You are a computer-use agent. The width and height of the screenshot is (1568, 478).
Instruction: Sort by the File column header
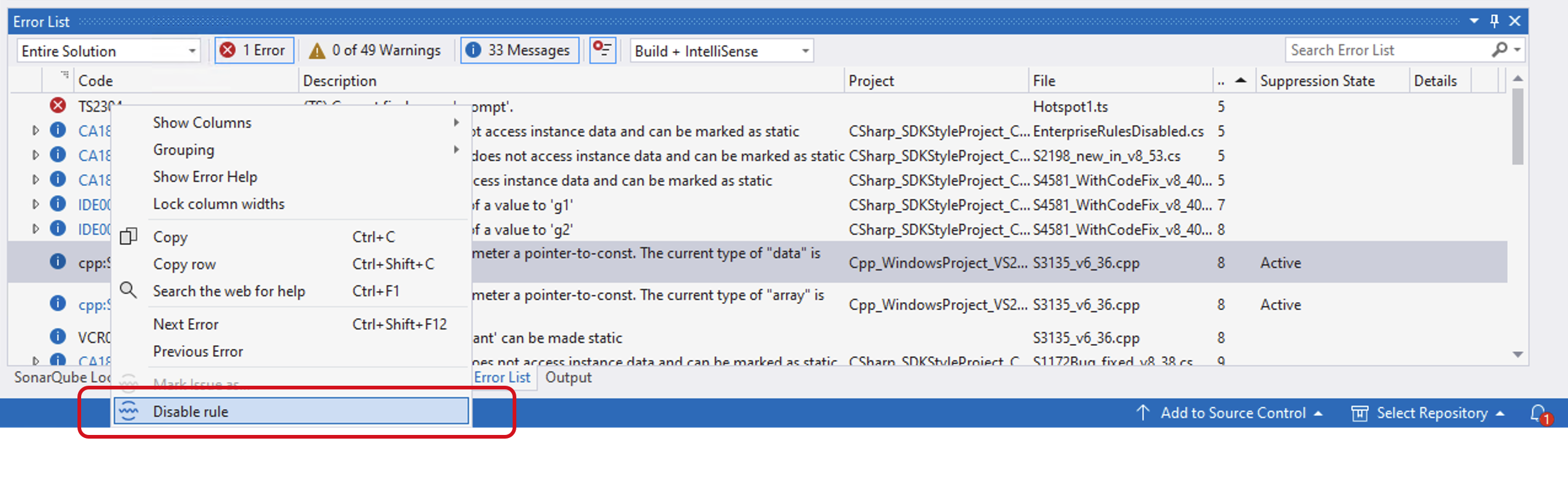click(x=1121, y=81)
